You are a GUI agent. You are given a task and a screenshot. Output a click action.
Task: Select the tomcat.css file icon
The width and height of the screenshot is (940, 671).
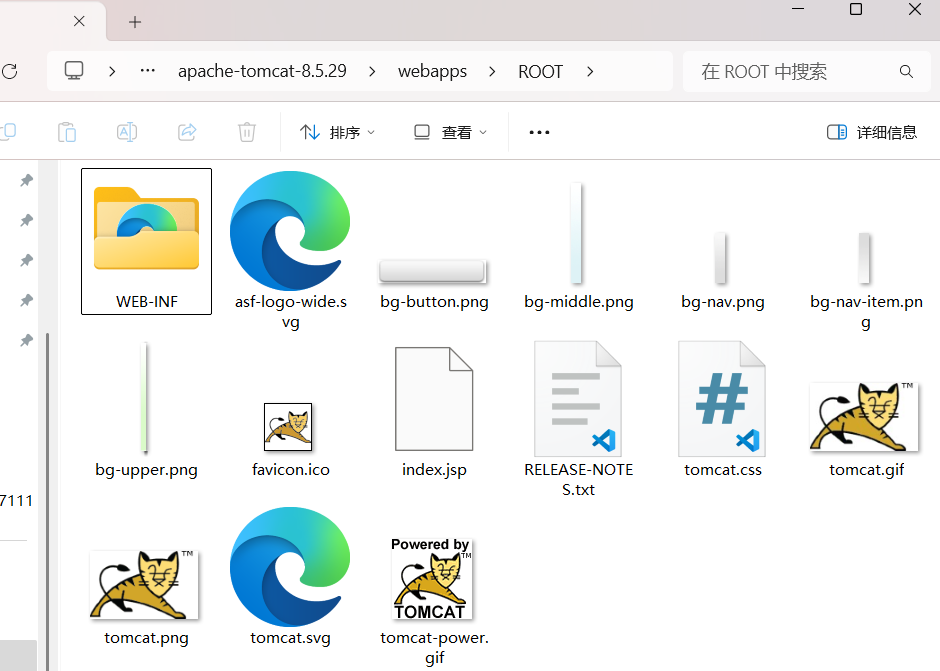tap(722, 399)
